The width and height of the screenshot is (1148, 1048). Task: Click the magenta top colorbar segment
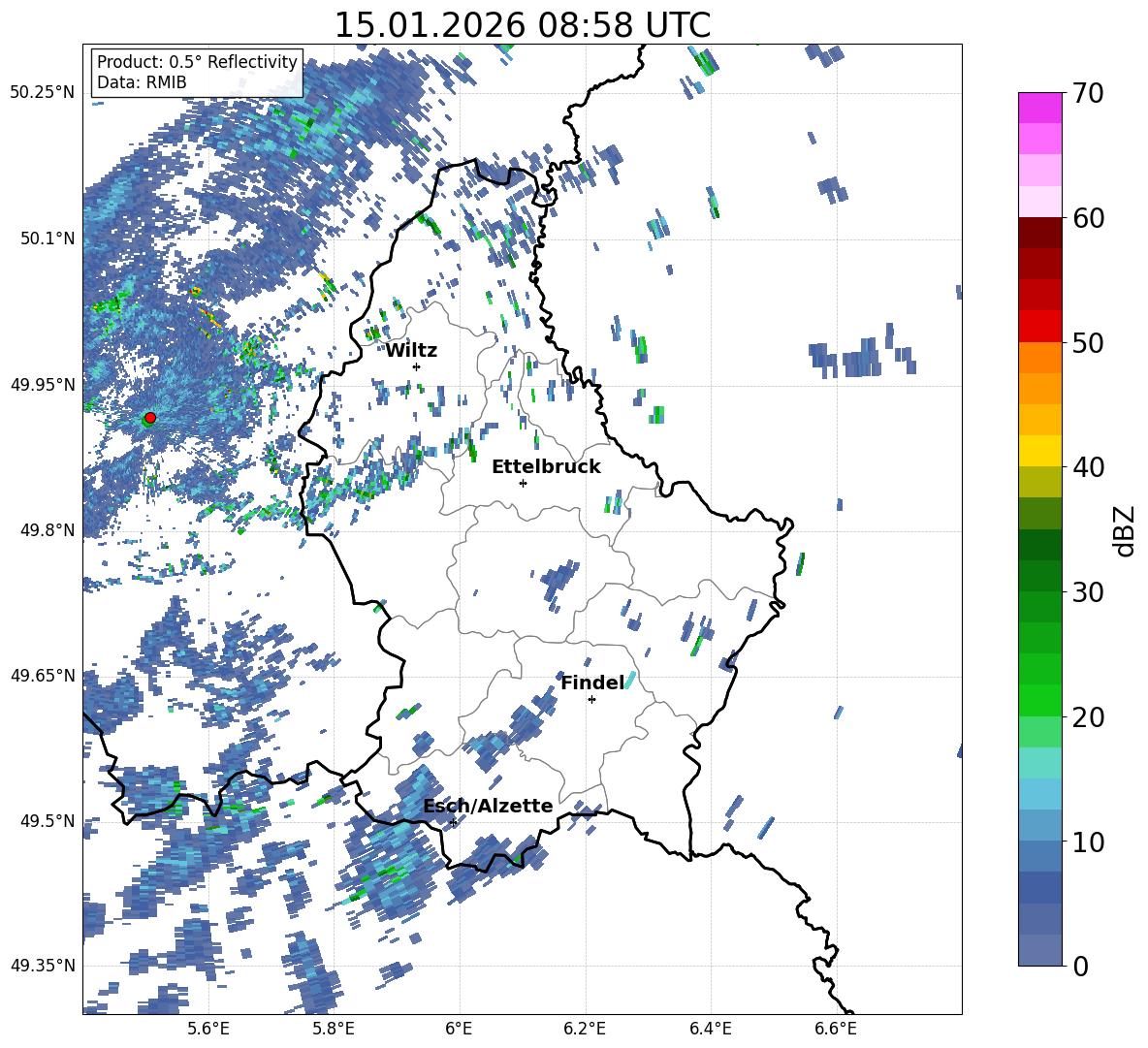[x=1039, y=108]
